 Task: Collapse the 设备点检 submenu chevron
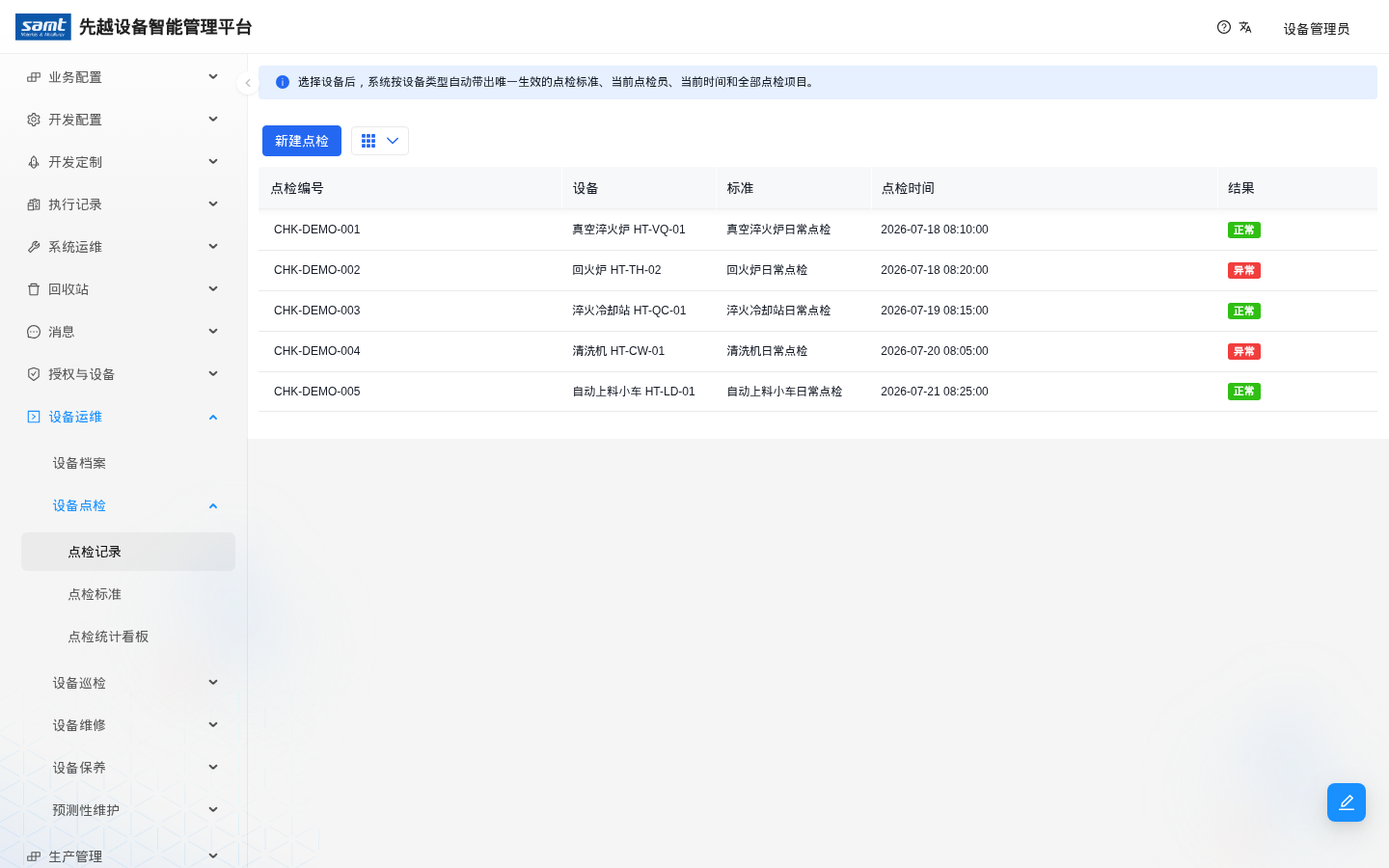(x=213, y=505)
